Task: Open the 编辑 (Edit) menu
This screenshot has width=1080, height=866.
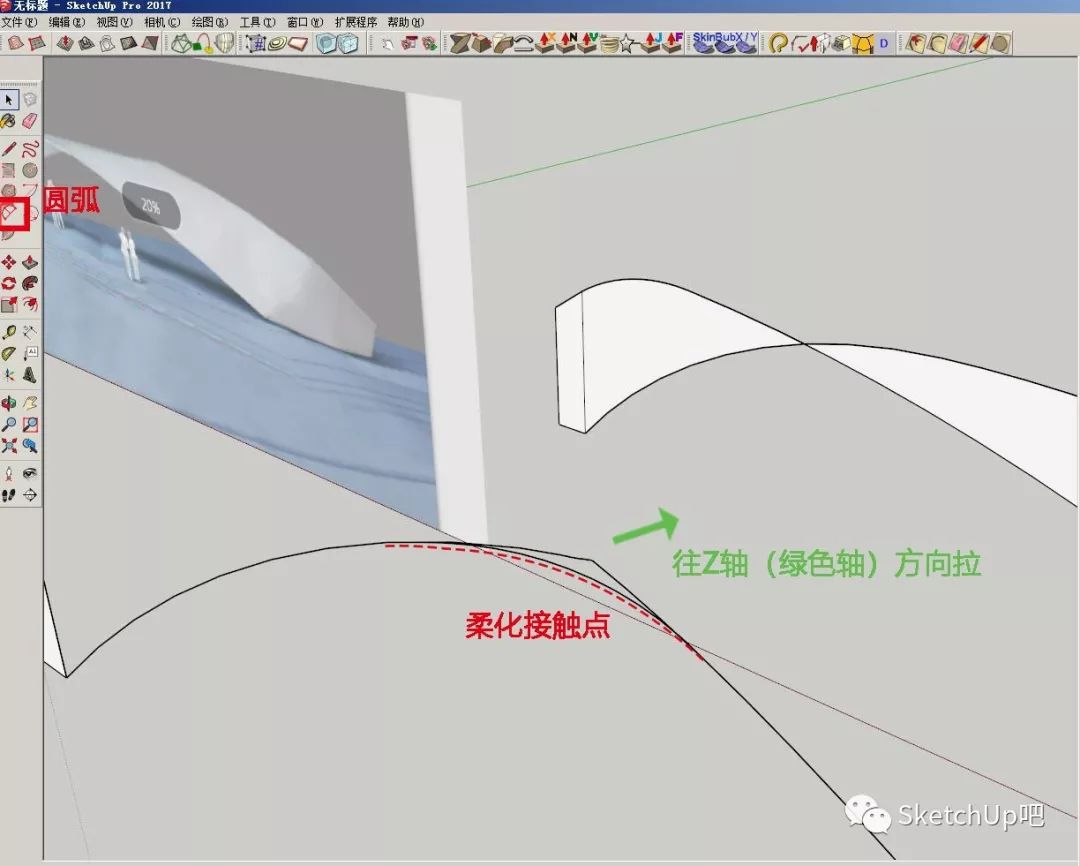Action: [x=67, y=22]
